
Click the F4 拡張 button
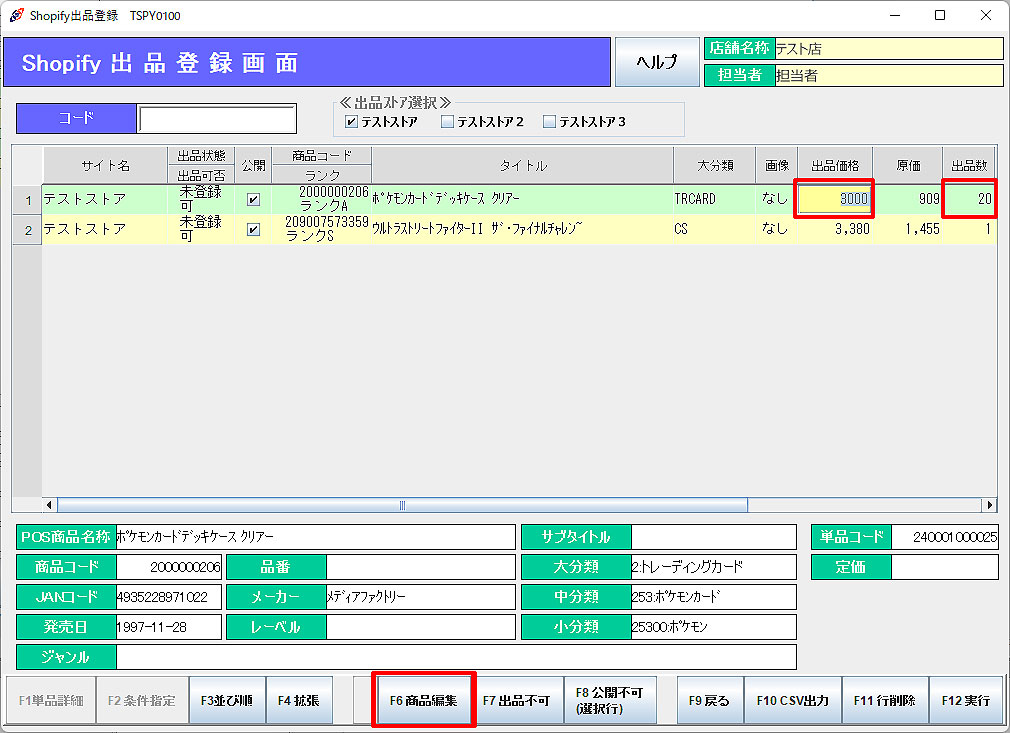click(x=298, y=700)
